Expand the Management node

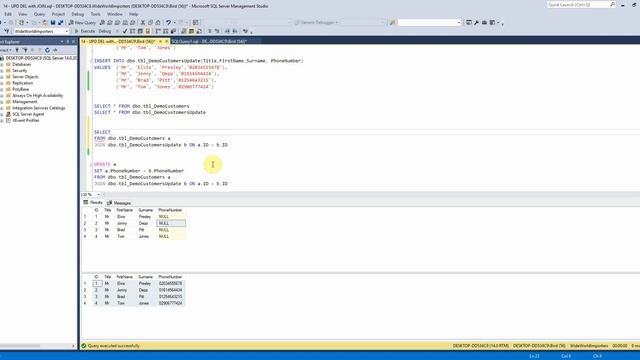click(2, 102)
